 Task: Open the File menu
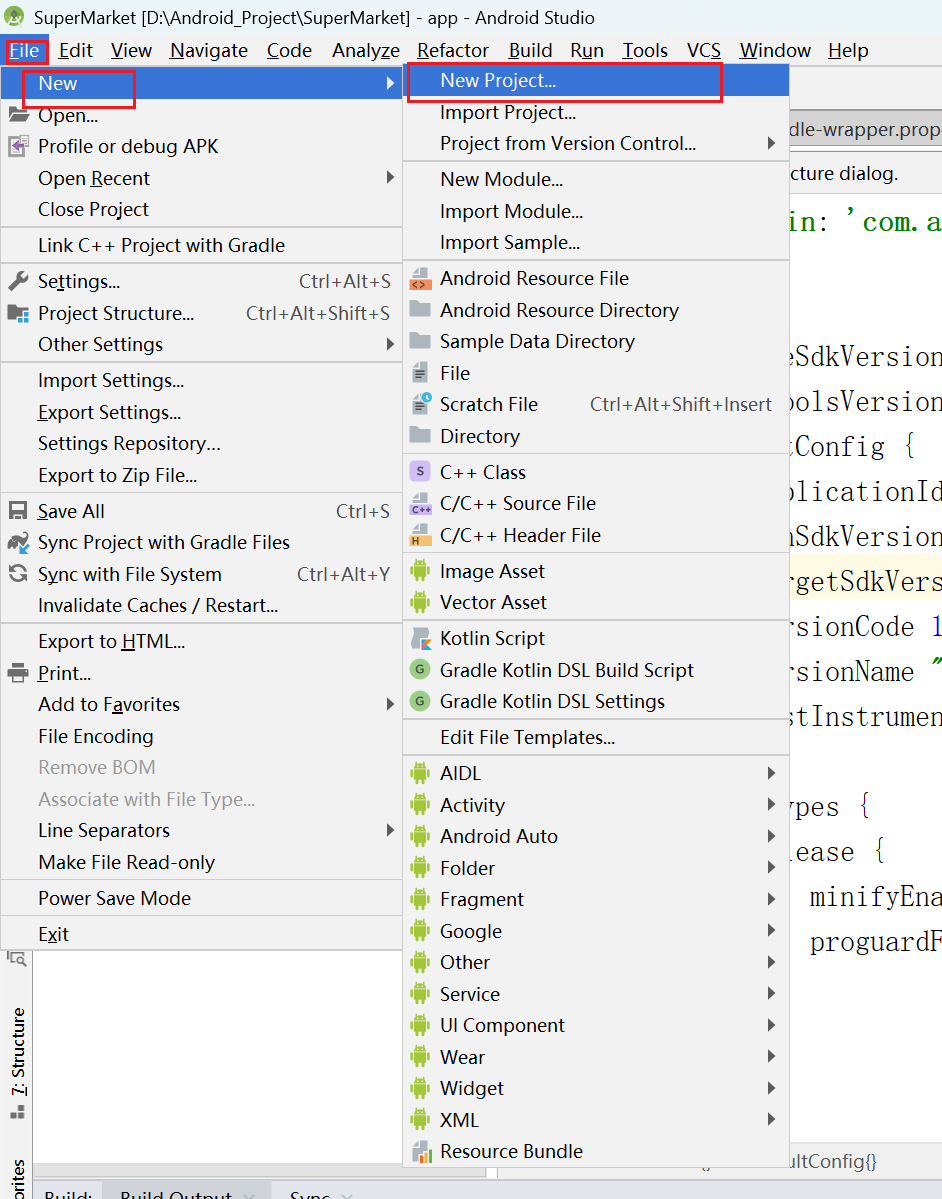(24, 50)
